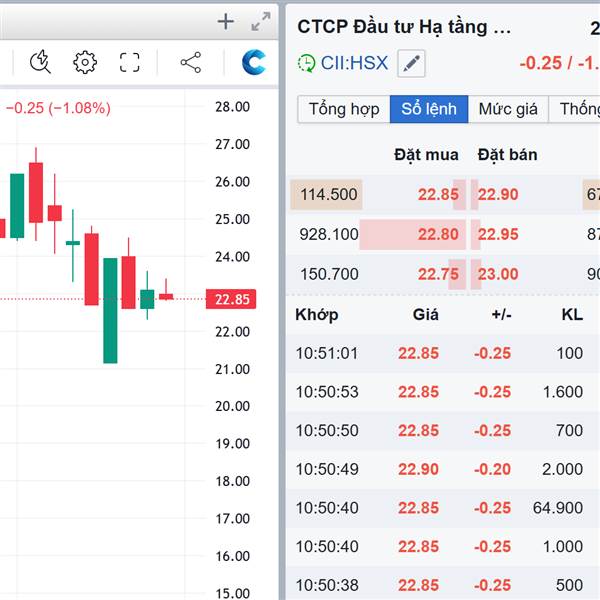Click best ask price 22.90

click(x=498, y=194)
